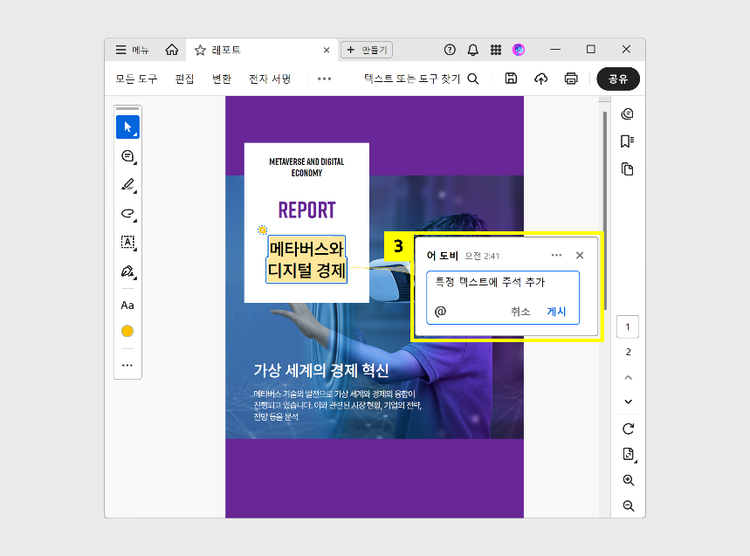Go to next page chevron
This screenshot has width=750, height=556.
(628, 401)
